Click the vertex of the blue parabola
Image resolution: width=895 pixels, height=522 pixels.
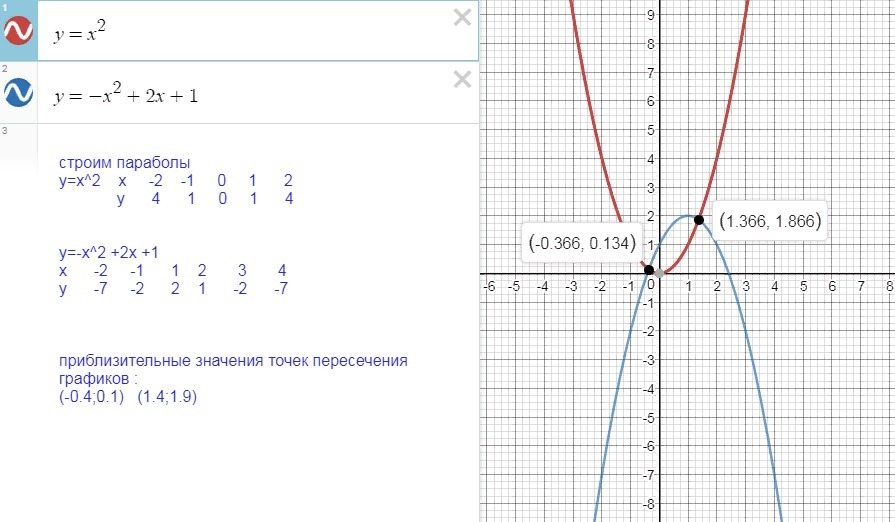(687, 216)
